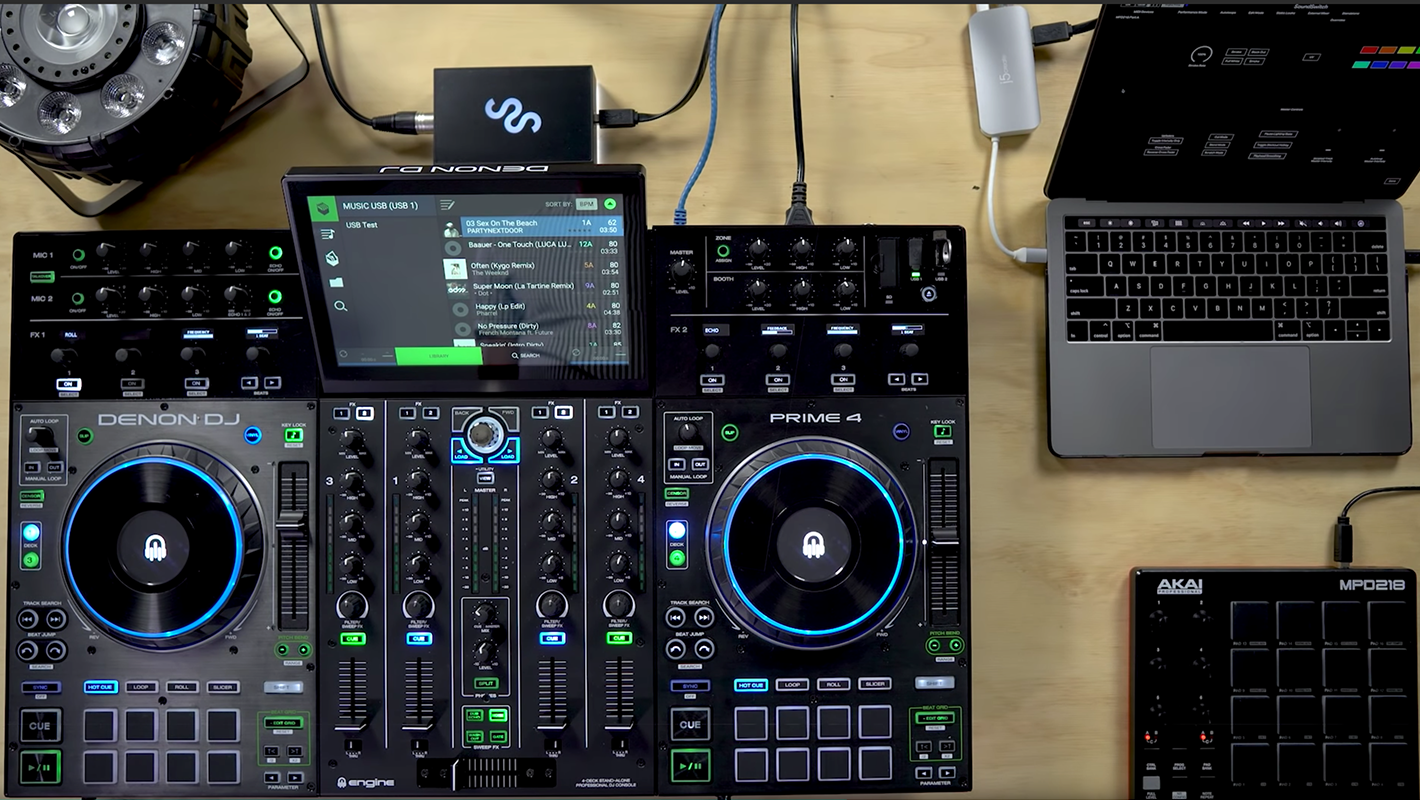This screenshot has width=1420, height=800.
Task: Toggle the right deck Sync button
Action: 690,686
